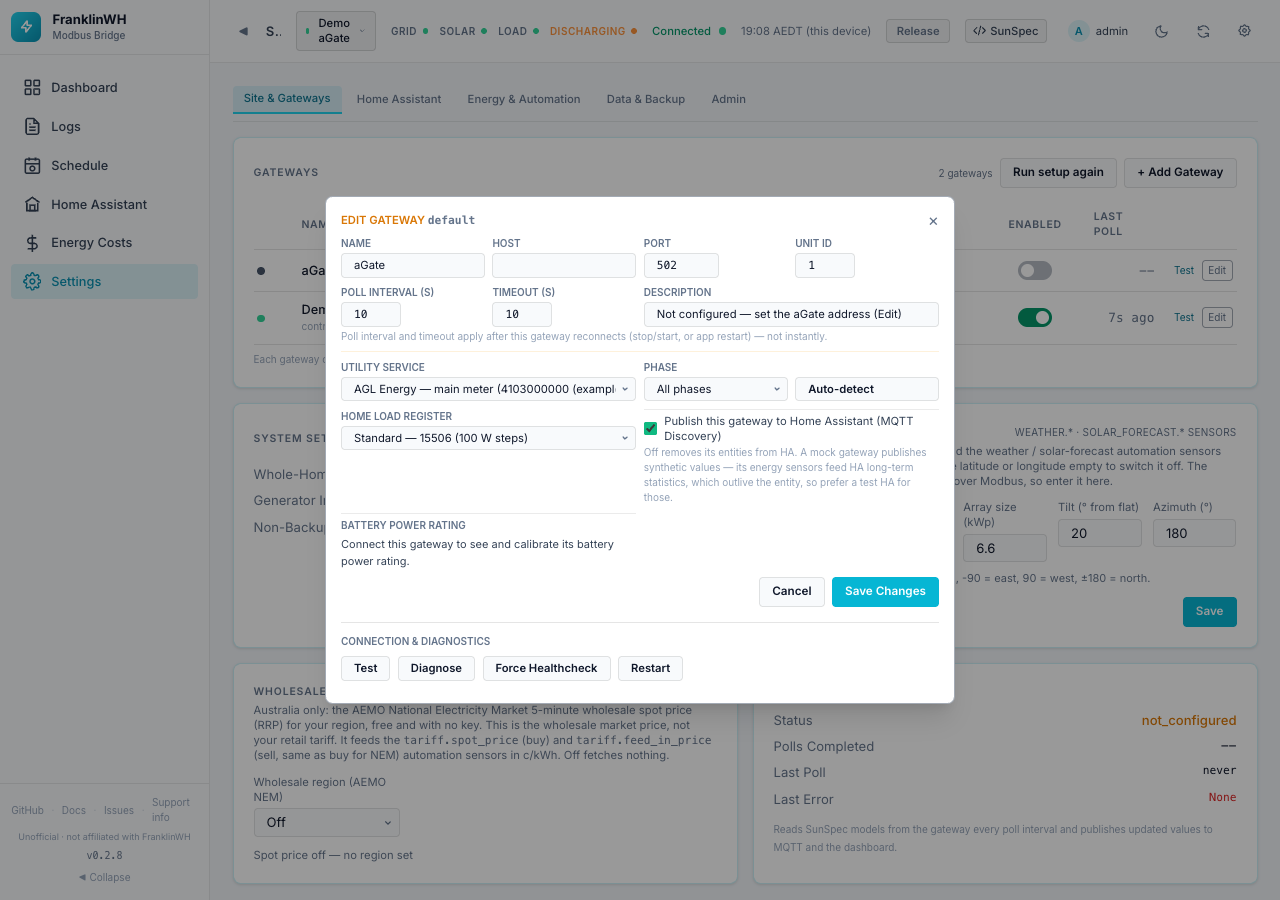
Task: Expand the Phase dropdown
Action: [x=716, y=389]
